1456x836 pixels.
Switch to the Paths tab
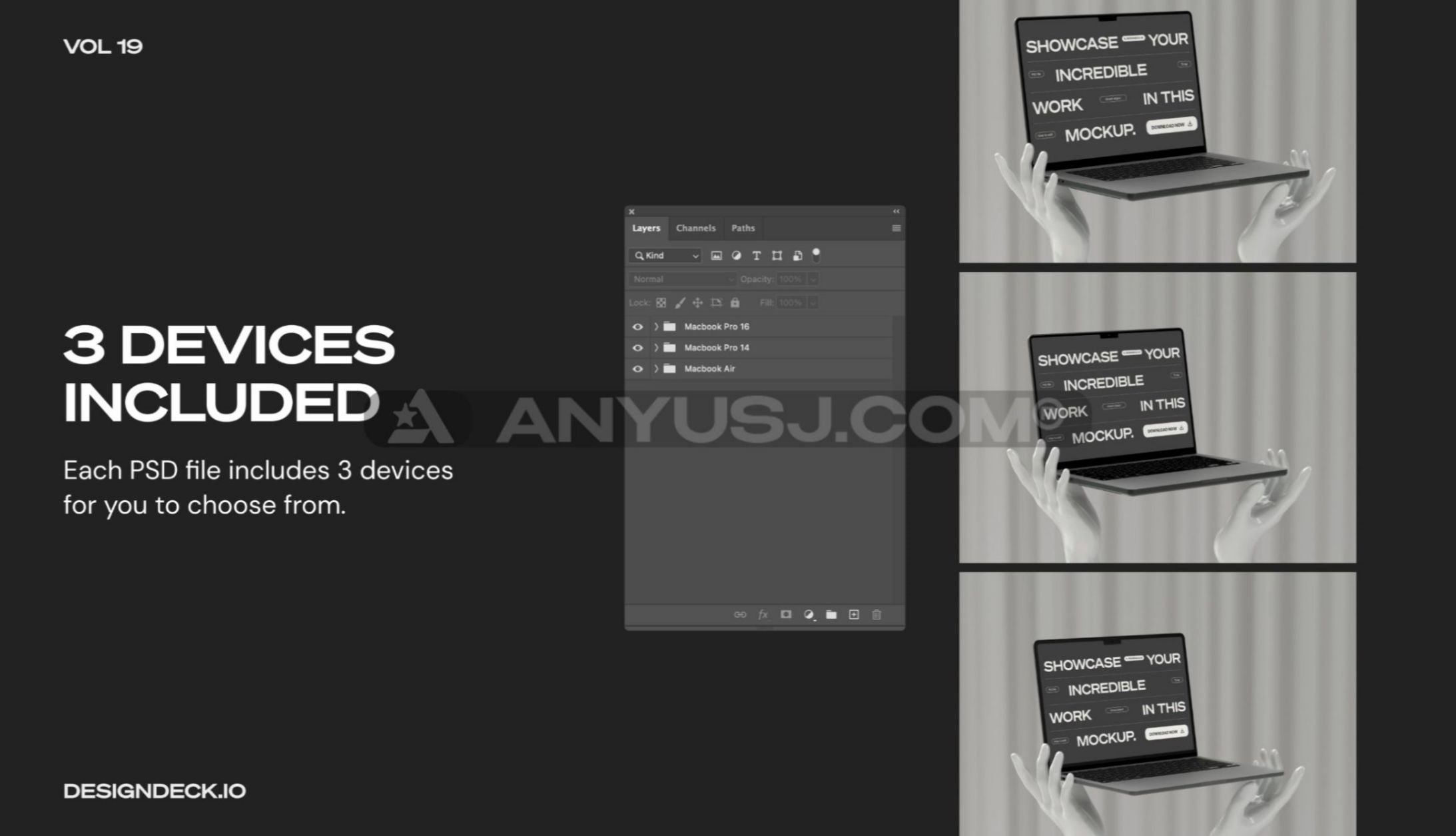click(743, 228)
